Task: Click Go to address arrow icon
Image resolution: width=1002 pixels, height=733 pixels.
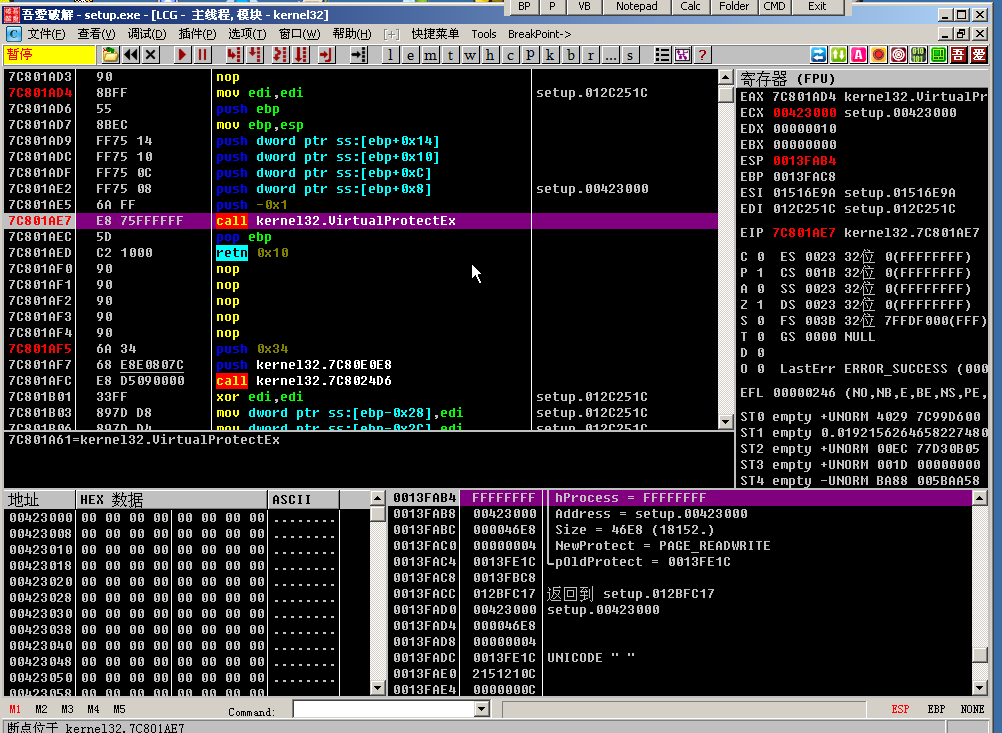Action: [358, 55]
